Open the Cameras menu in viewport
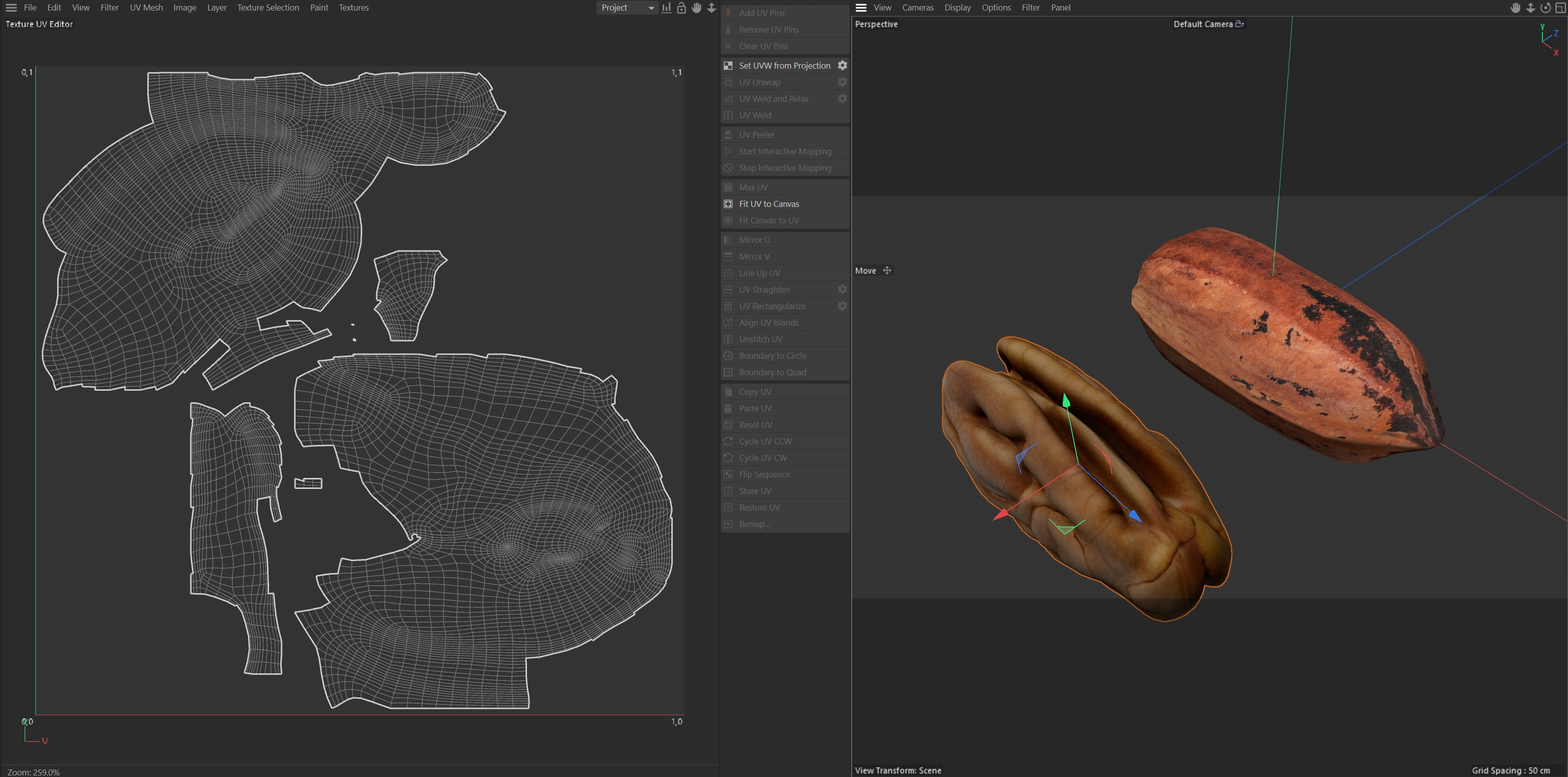1568x777 pixels. coord(917,8)
